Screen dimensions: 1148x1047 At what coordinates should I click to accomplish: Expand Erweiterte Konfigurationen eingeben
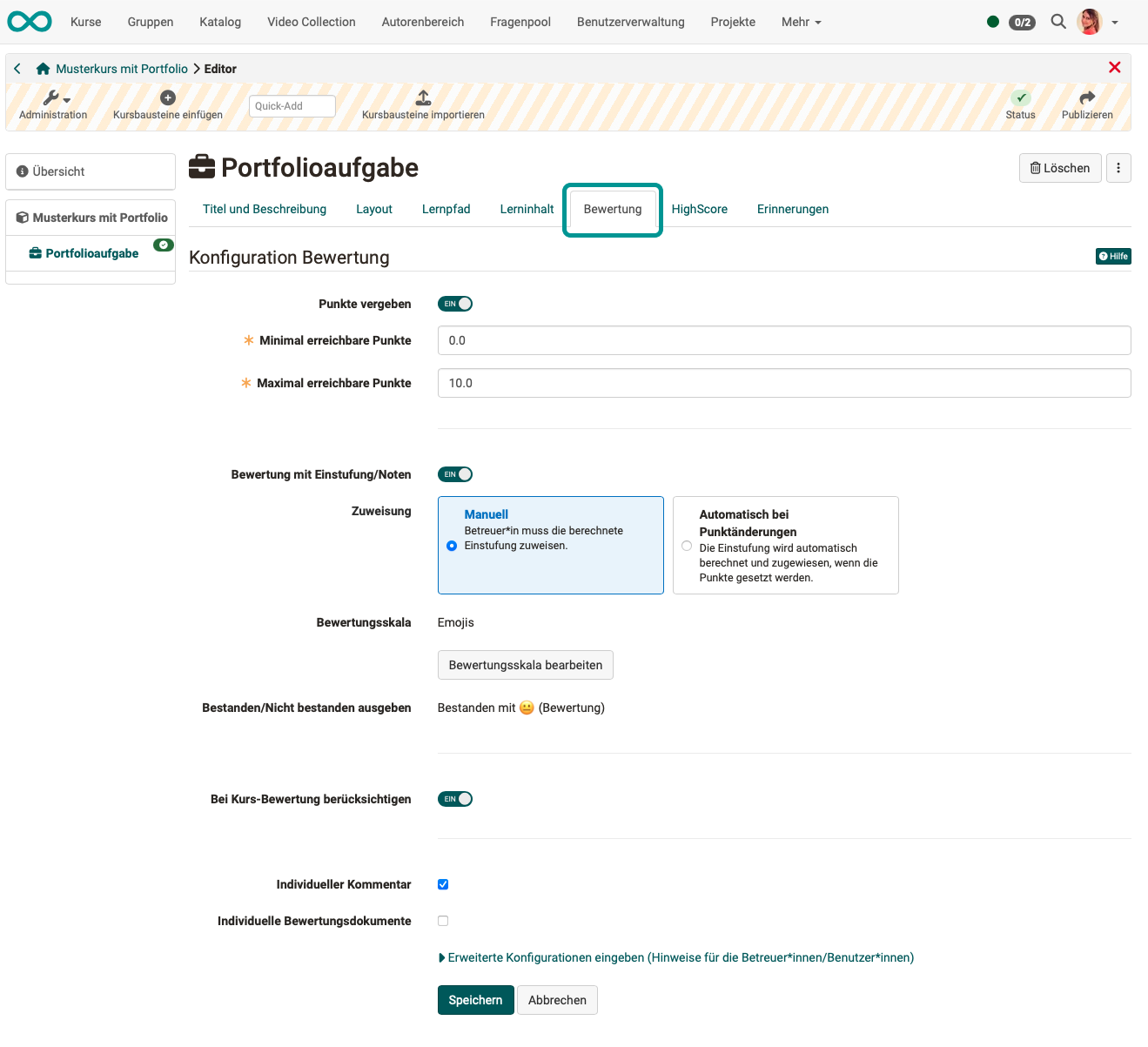pos(676,957)
